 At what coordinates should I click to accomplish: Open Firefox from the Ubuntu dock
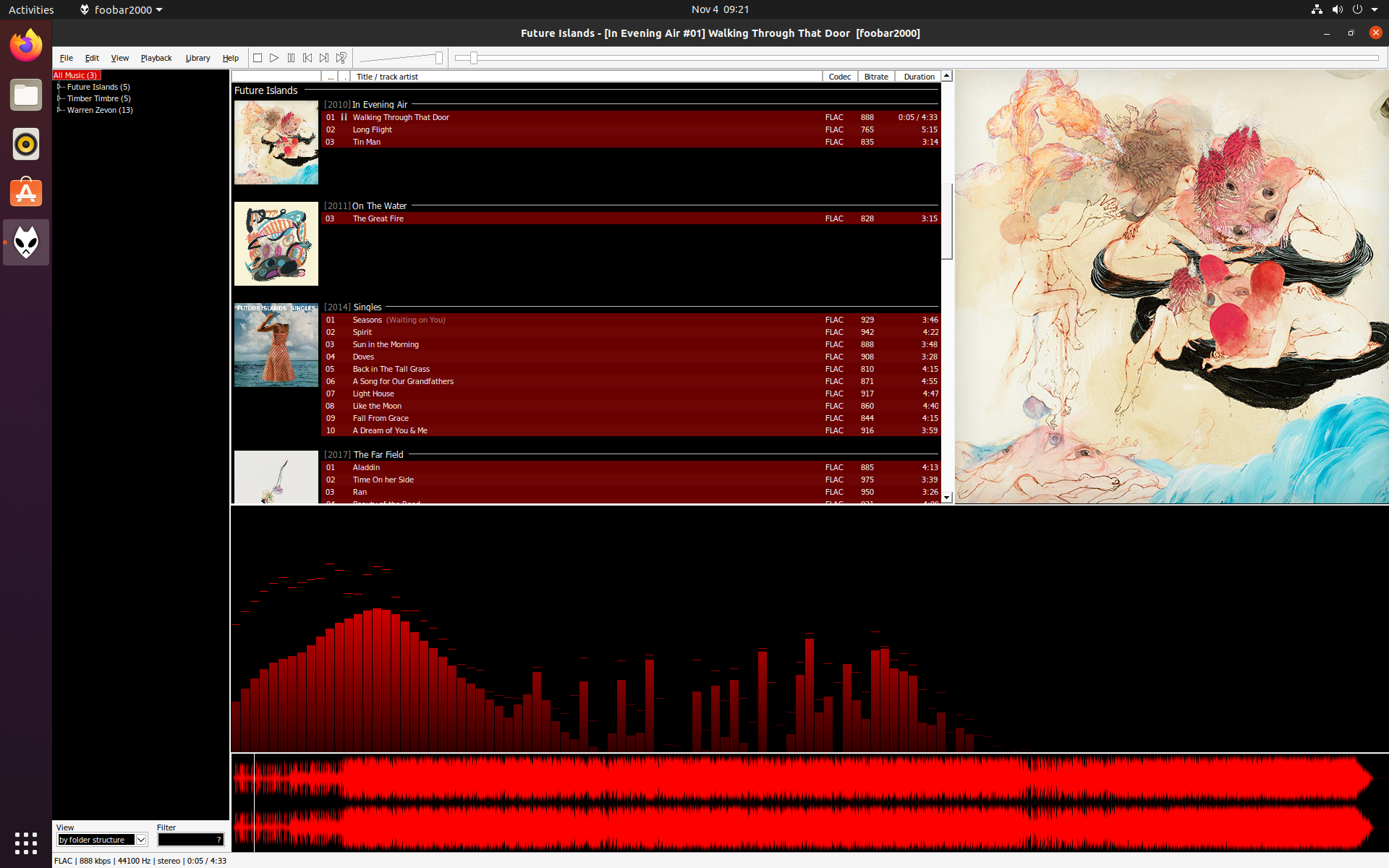26,46
